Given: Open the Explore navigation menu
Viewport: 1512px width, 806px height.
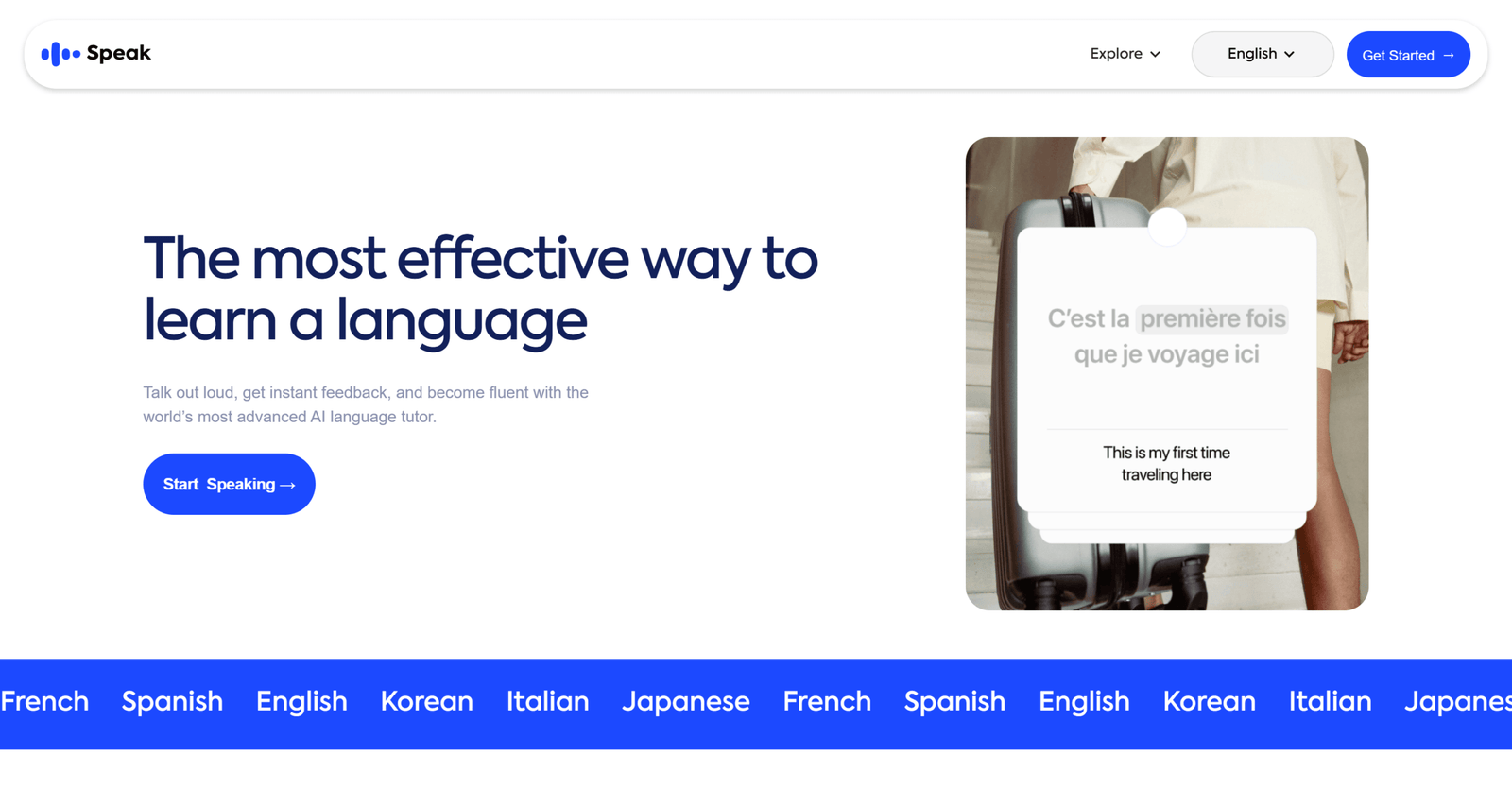Looking at the screenshot, I should (x=1116, y=54).
